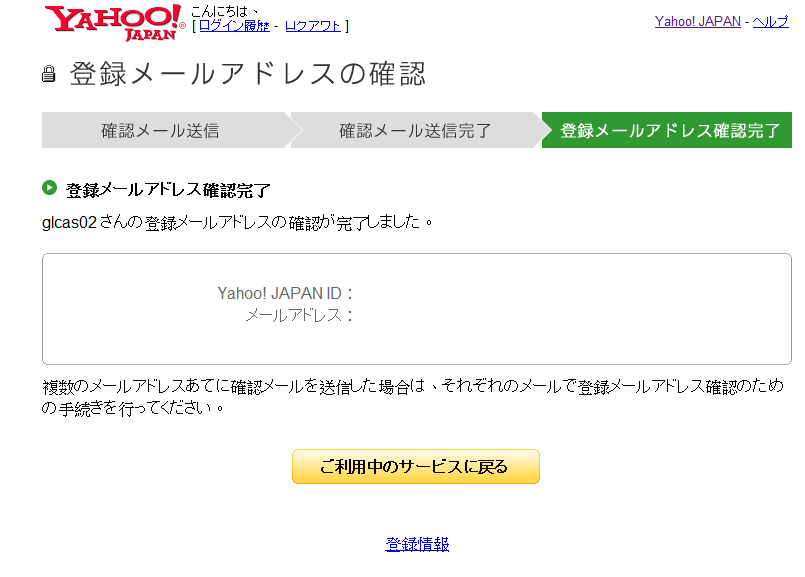This screenshot has height=577, width=805.
Task: Click the bold 登録メールアドレス確認完了 subheading
Action: [x=168, y=189]
